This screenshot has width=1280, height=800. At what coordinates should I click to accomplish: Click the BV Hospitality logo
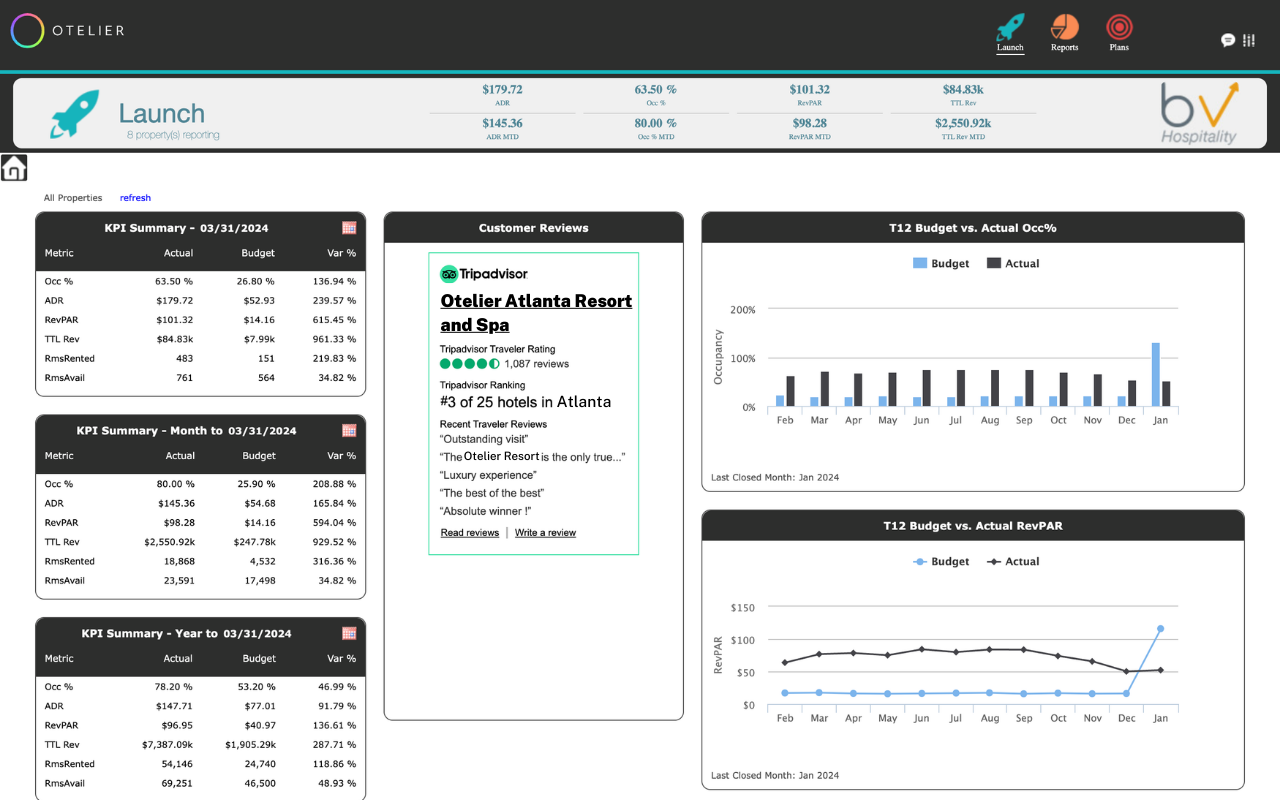pyautogui.click(x=1199, y=113)
